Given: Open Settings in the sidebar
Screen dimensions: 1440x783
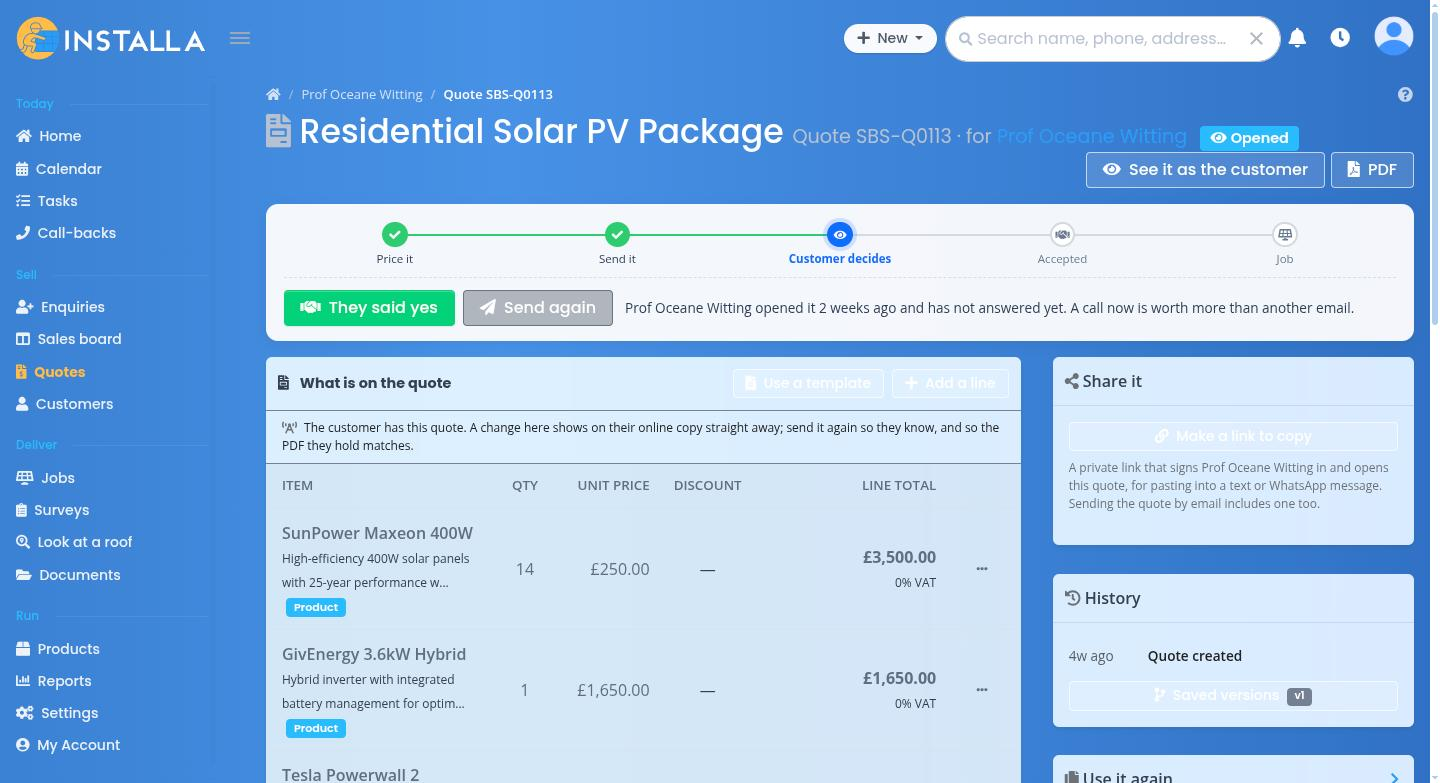Looking at the screenshot, I should (x=57, y=713).
